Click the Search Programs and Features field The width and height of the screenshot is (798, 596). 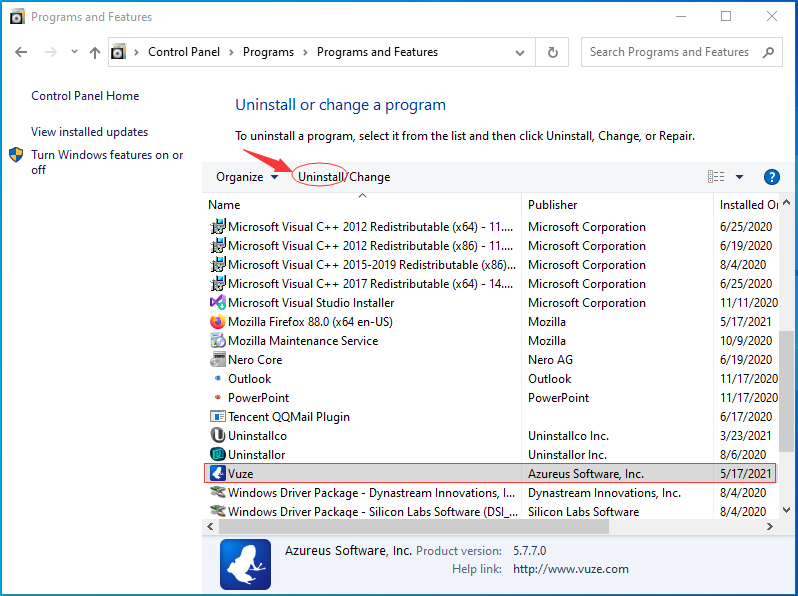(681, 52)
